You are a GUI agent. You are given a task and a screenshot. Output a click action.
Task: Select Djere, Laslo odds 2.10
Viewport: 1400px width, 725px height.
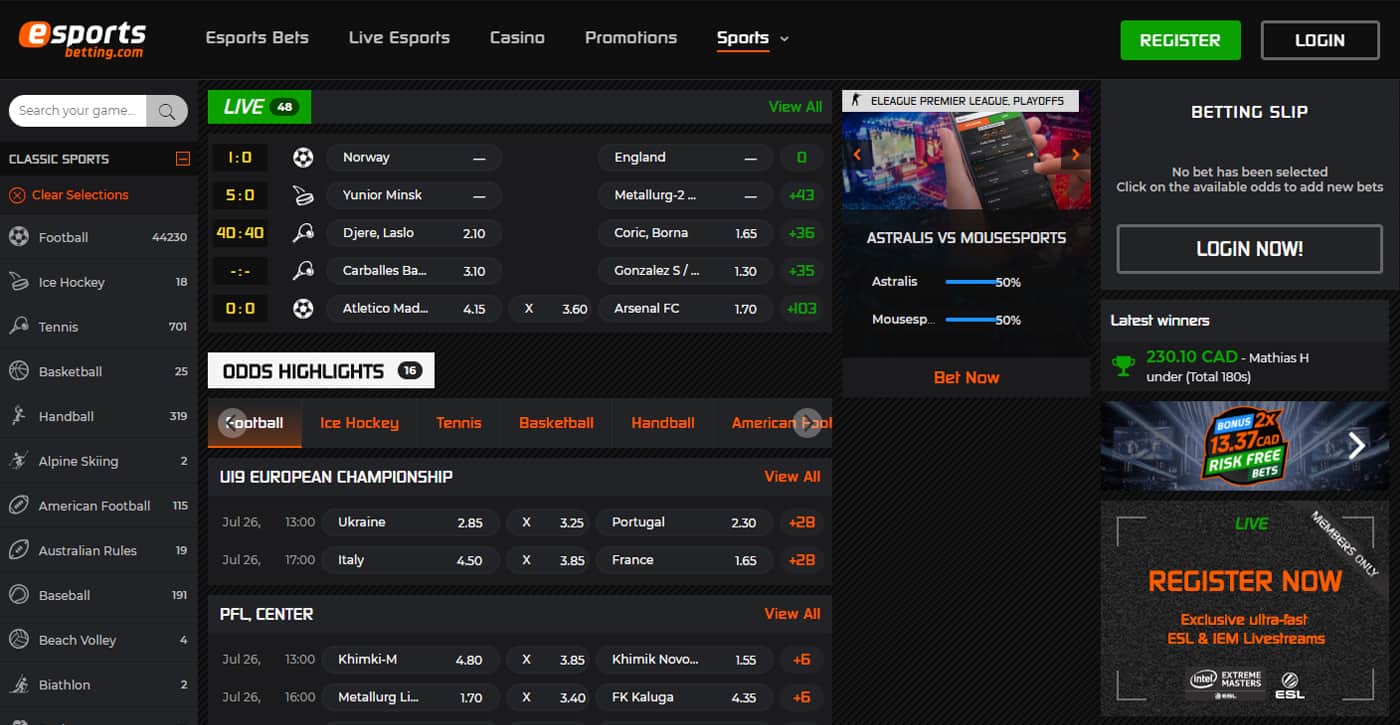[413, 233]
